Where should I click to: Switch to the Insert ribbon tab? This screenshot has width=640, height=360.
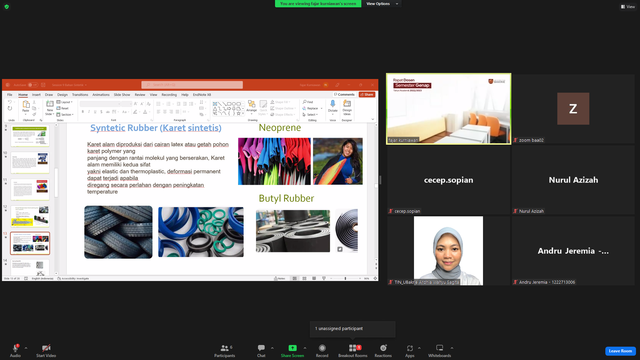tap(36, 95)
